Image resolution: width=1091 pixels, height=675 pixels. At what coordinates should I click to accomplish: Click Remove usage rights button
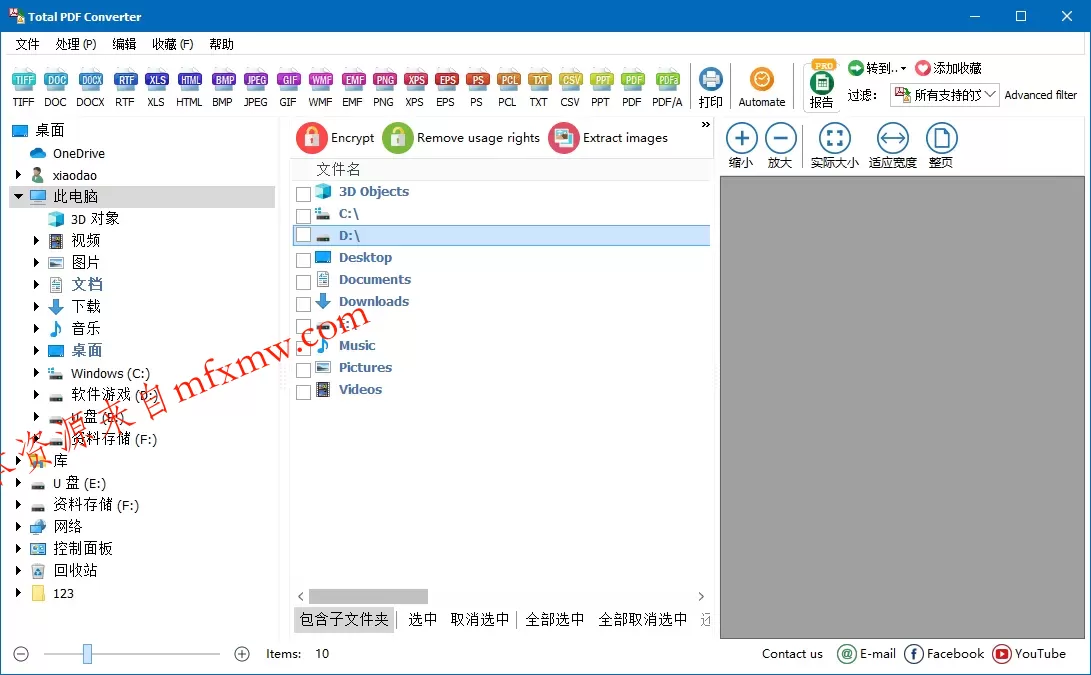(x=461, y=138)
